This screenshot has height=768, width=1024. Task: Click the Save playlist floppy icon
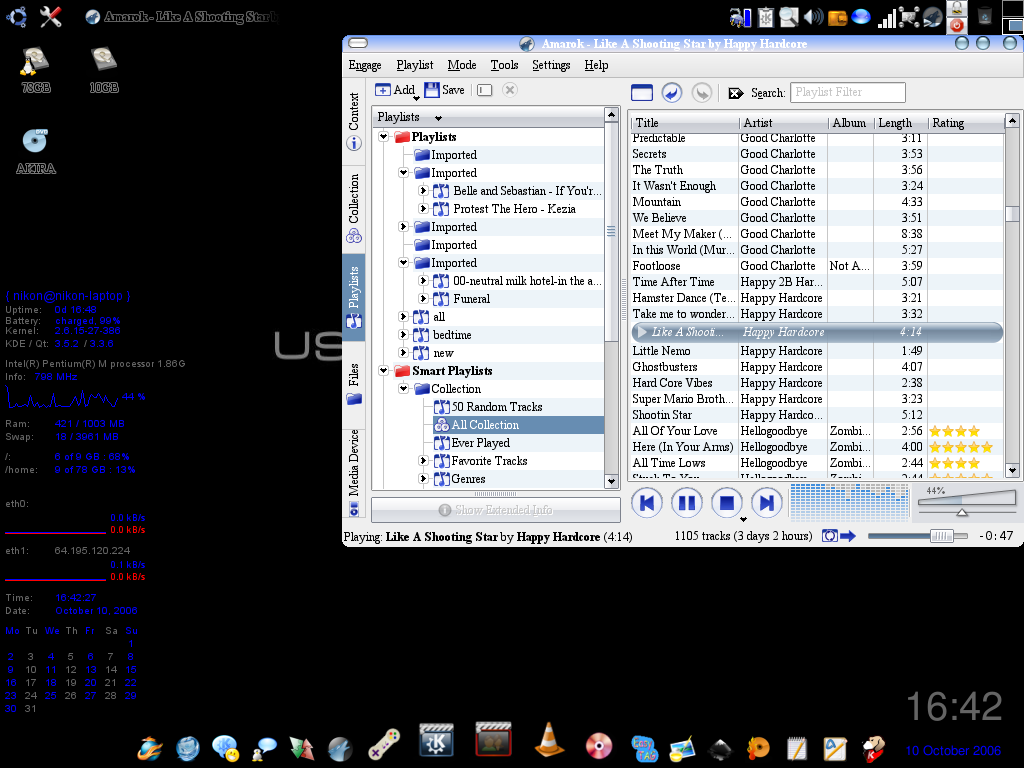tap(444, 90)
